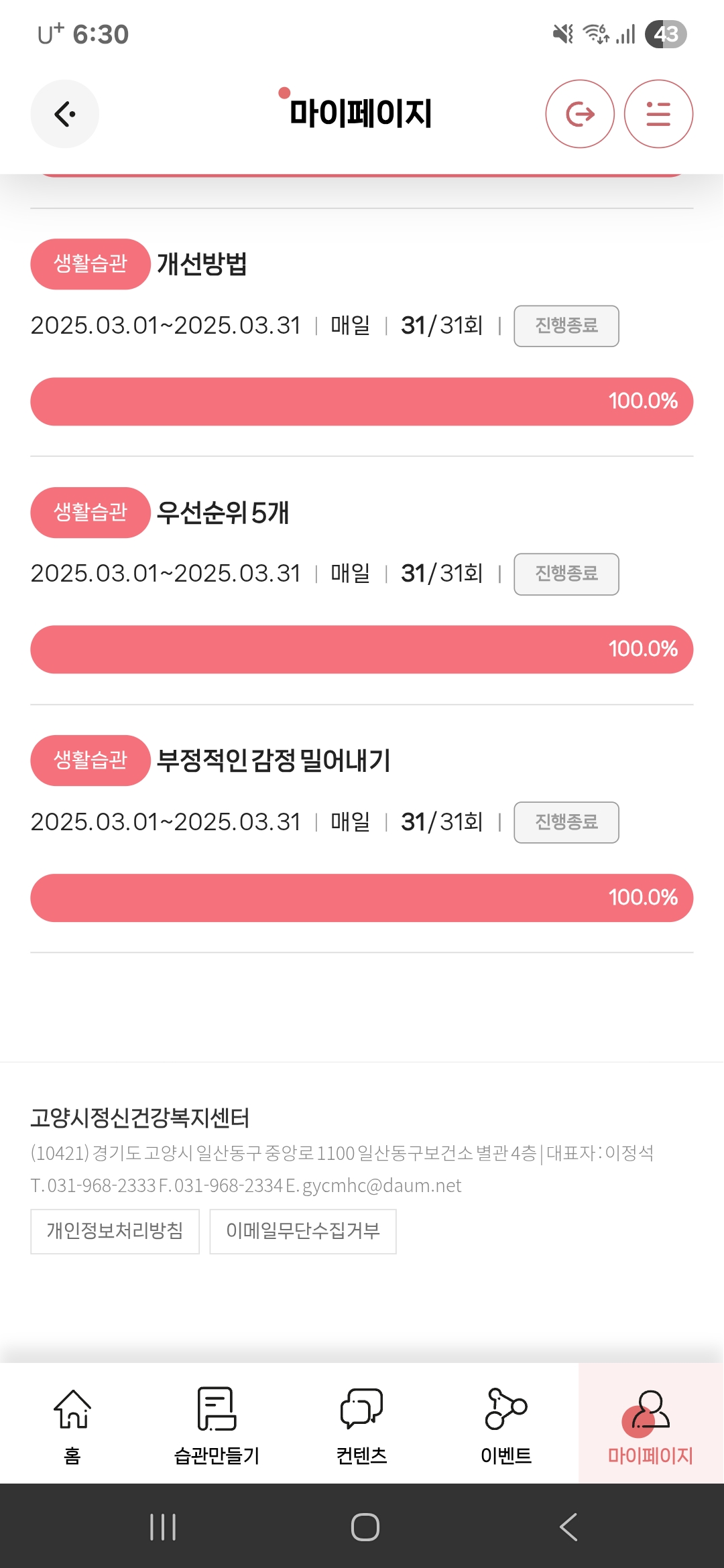Viewport: 724px width, 1568px height.
Task: Tap 개선방법 100% progress bar
Action: pos(361,401)
